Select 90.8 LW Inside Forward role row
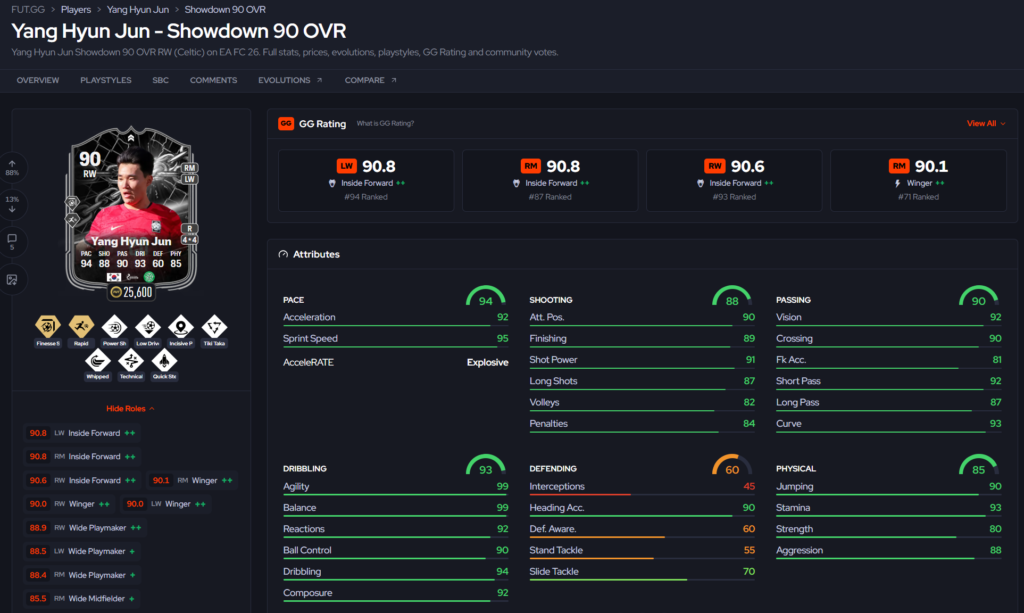Viewport: 1024px width, 613px height. click(x=82, y=433)
